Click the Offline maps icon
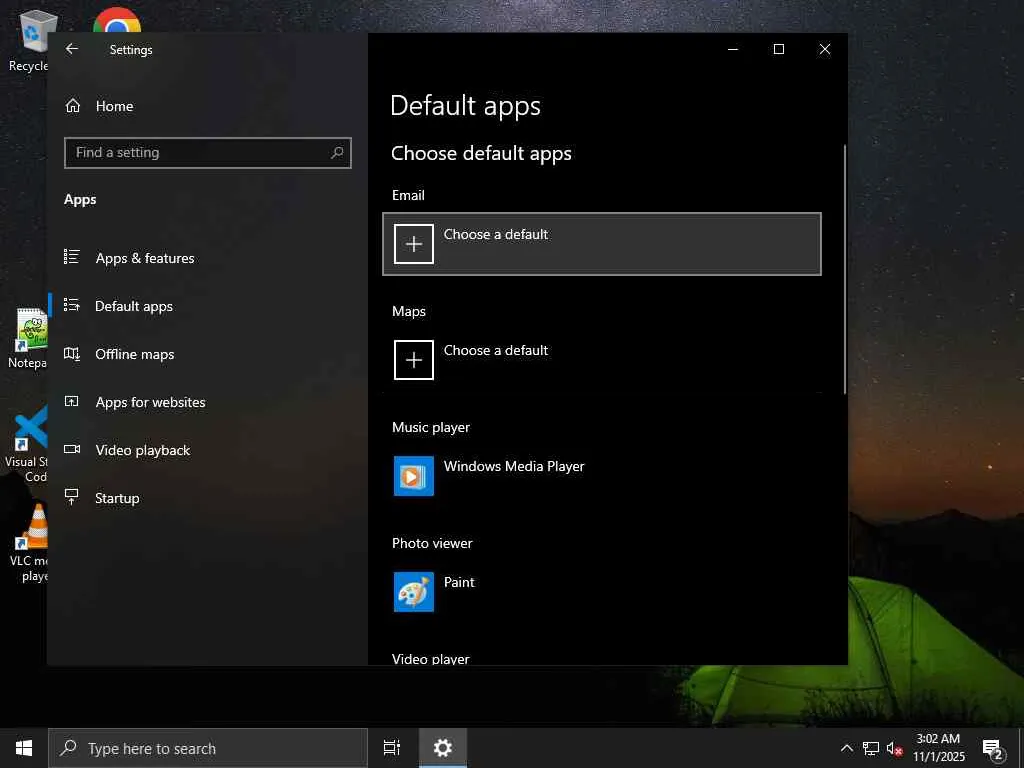The width and height of the screenshot is (1024, 768). [72, 353]
